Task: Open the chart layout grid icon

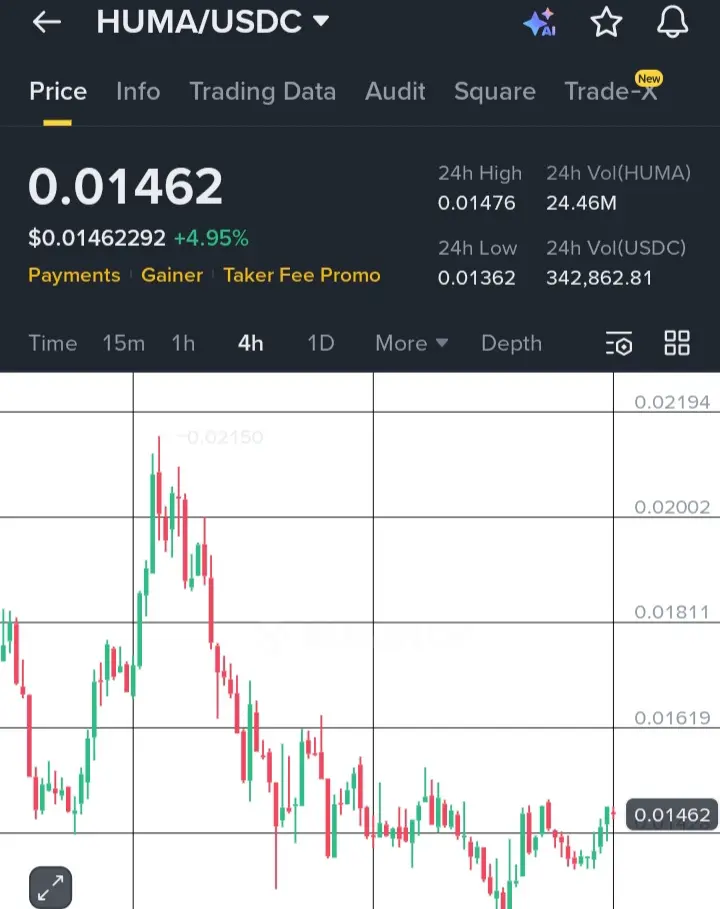Action: 677,343
